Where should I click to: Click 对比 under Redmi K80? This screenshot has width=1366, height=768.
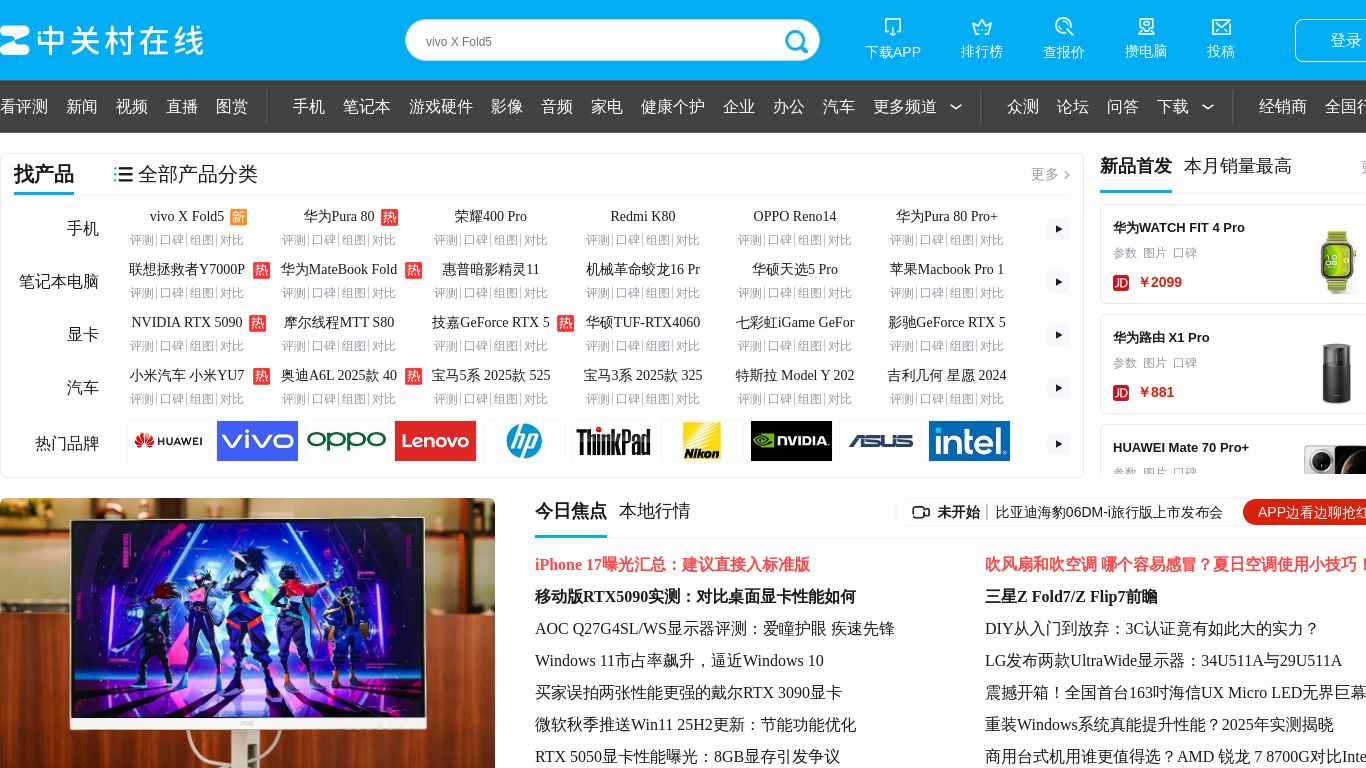pyautogui.click(x=687, y=240)
